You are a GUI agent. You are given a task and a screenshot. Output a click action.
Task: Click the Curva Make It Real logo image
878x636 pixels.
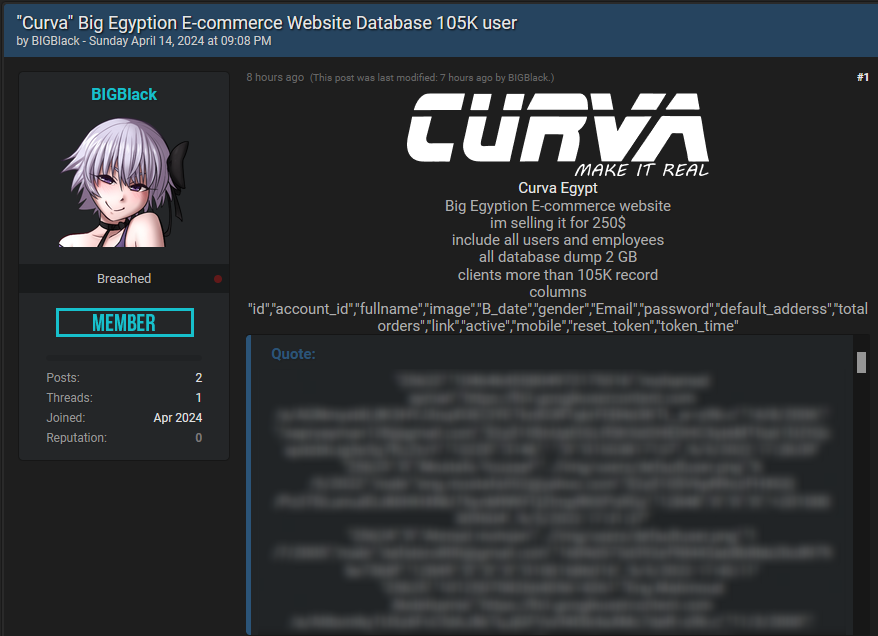pyautogui.click(x=558, y=135)
